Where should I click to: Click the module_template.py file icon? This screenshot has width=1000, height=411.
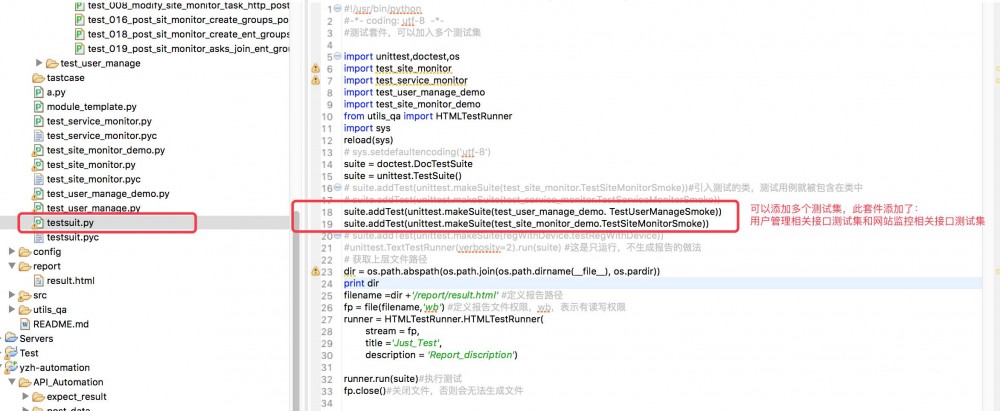[38, 107]
